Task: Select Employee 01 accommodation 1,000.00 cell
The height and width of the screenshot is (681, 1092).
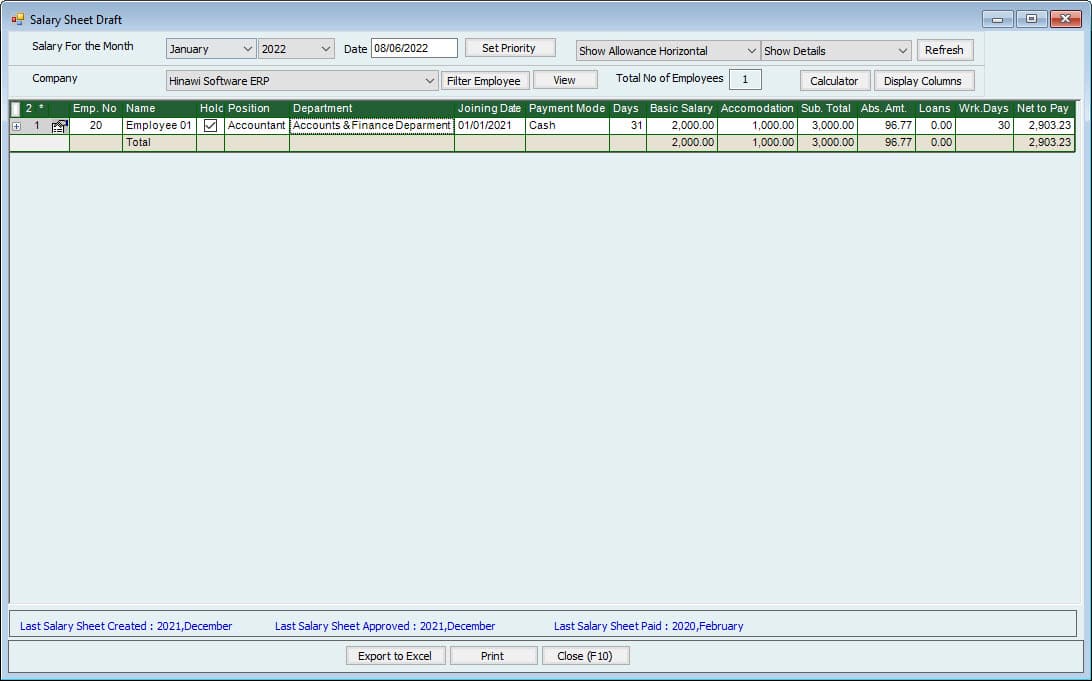Action: [757, 126]
